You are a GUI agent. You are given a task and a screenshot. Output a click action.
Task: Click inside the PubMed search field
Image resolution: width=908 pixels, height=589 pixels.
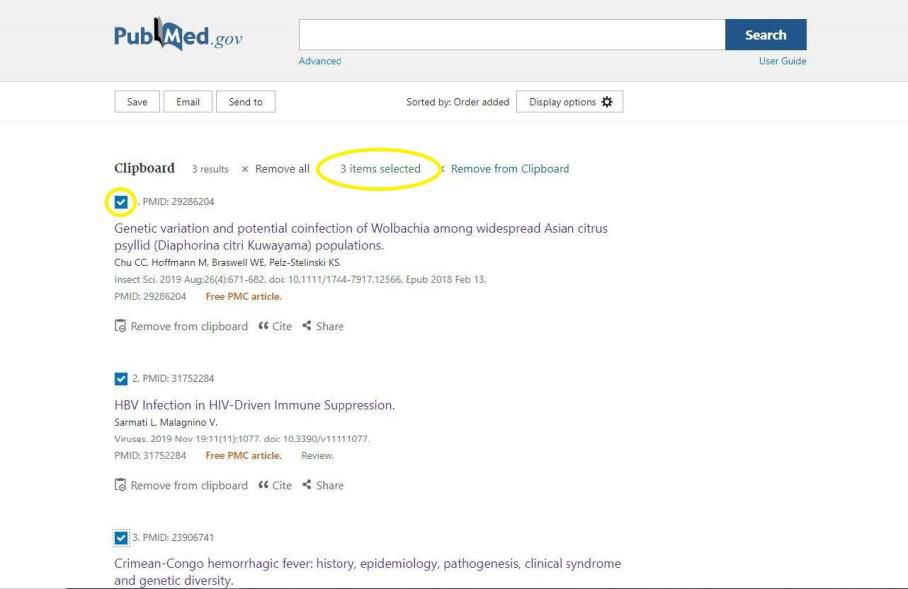[x=511, y=35]
